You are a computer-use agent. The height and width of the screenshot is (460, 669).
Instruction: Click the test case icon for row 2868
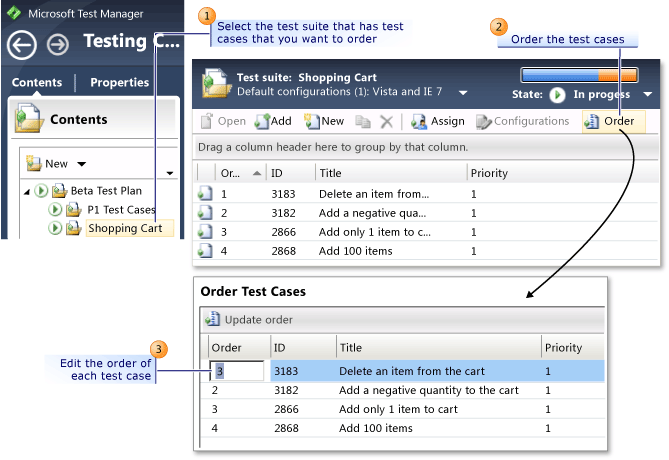pos(205,250)
